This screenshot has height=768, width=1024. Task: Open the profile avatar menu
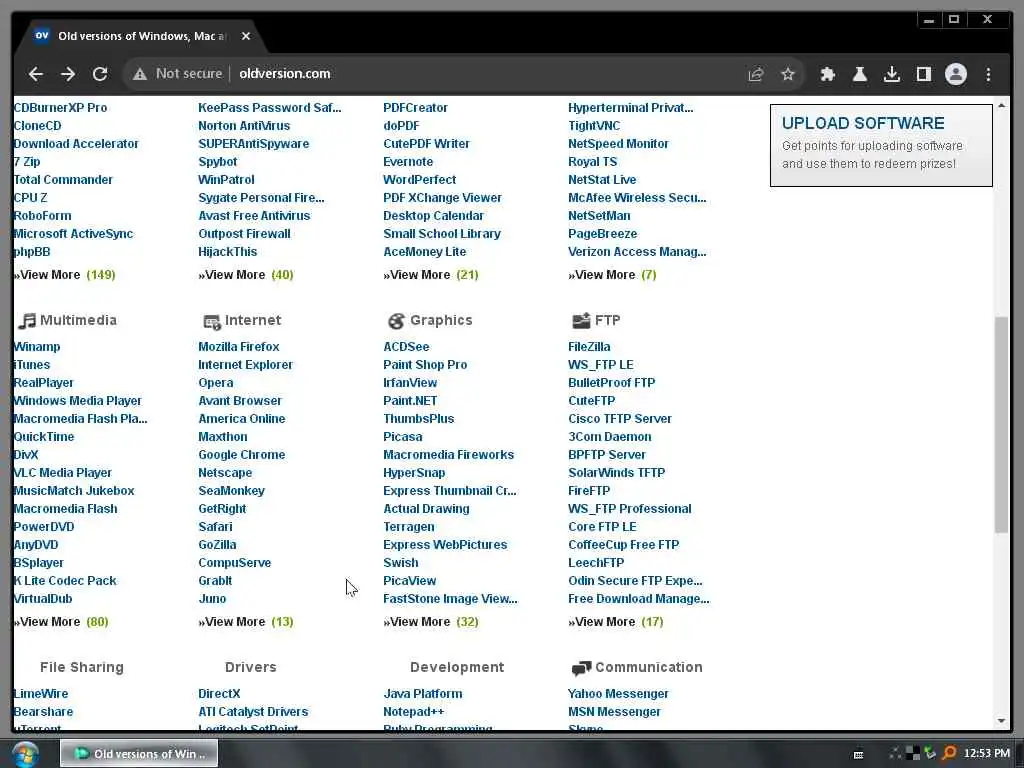[x=955, y=74]
